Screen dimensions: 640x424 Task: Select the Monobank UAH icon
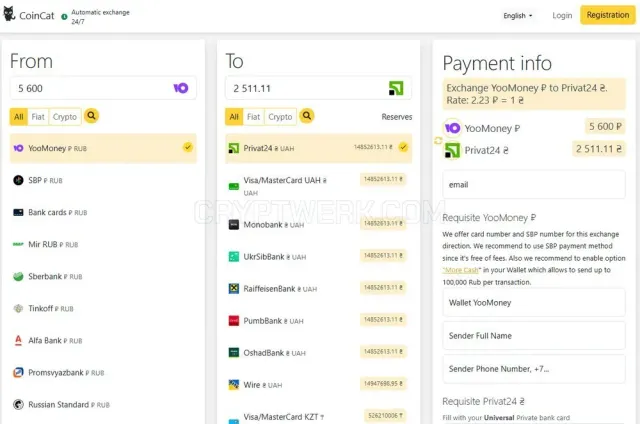click(x=233, y=225)
